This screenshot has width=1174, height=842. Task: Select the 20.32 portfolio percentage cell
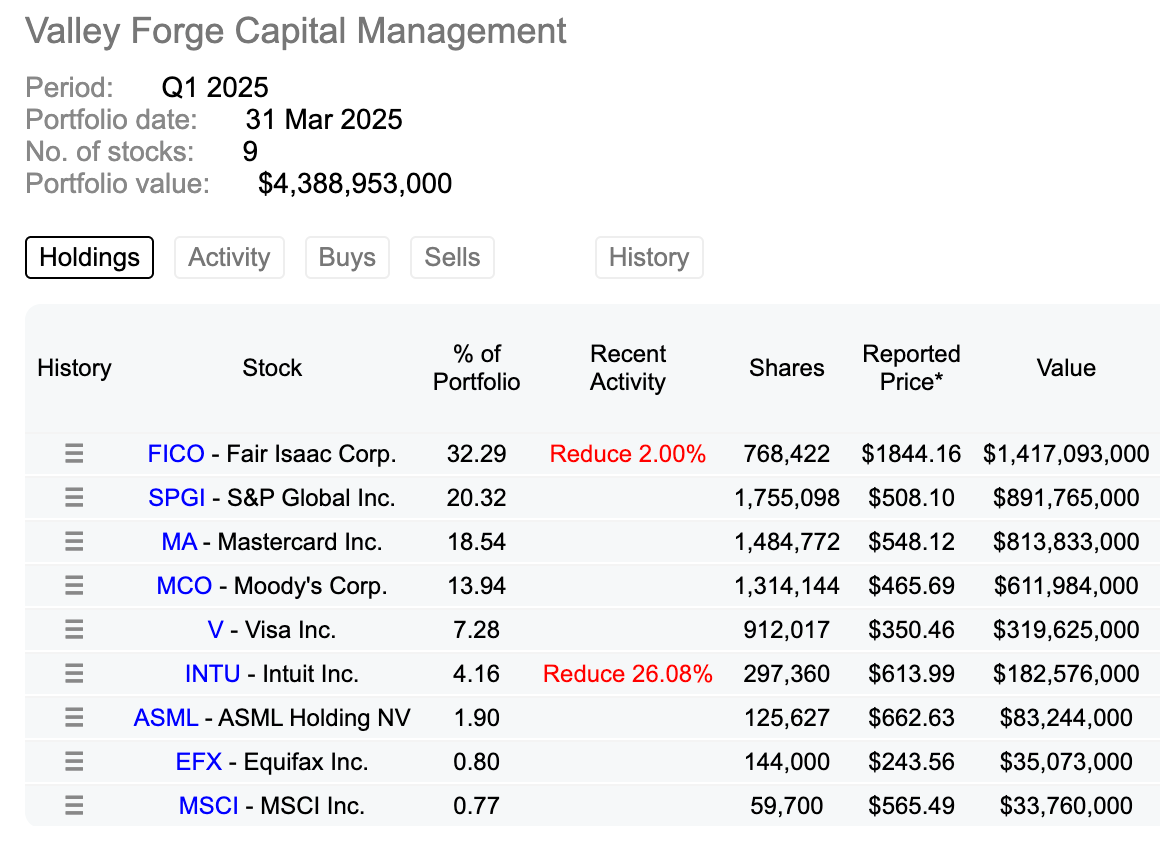[x=476, y=498]
